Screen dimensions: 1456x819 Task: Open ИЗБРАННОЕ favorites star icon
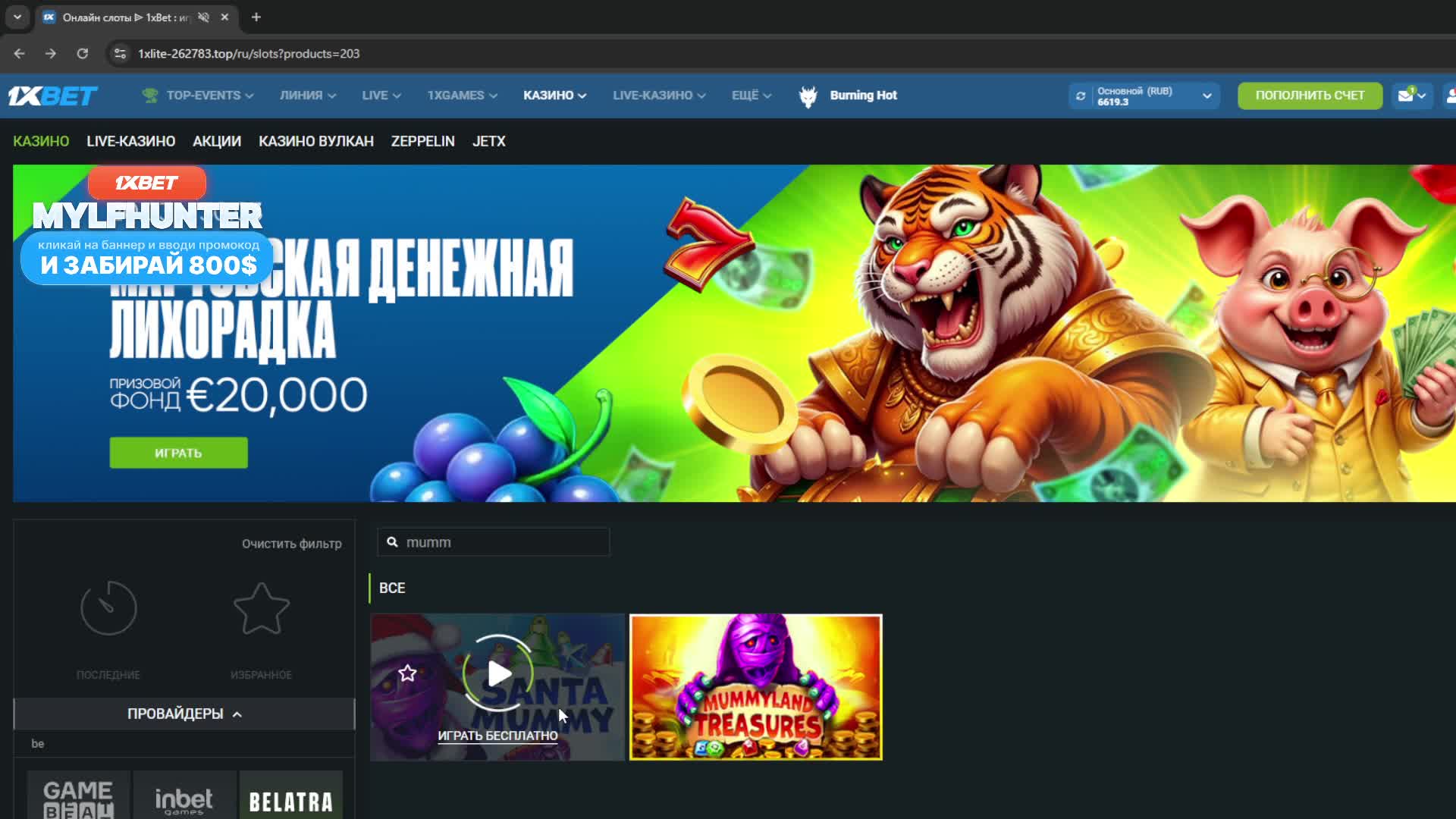pos(261,608)
